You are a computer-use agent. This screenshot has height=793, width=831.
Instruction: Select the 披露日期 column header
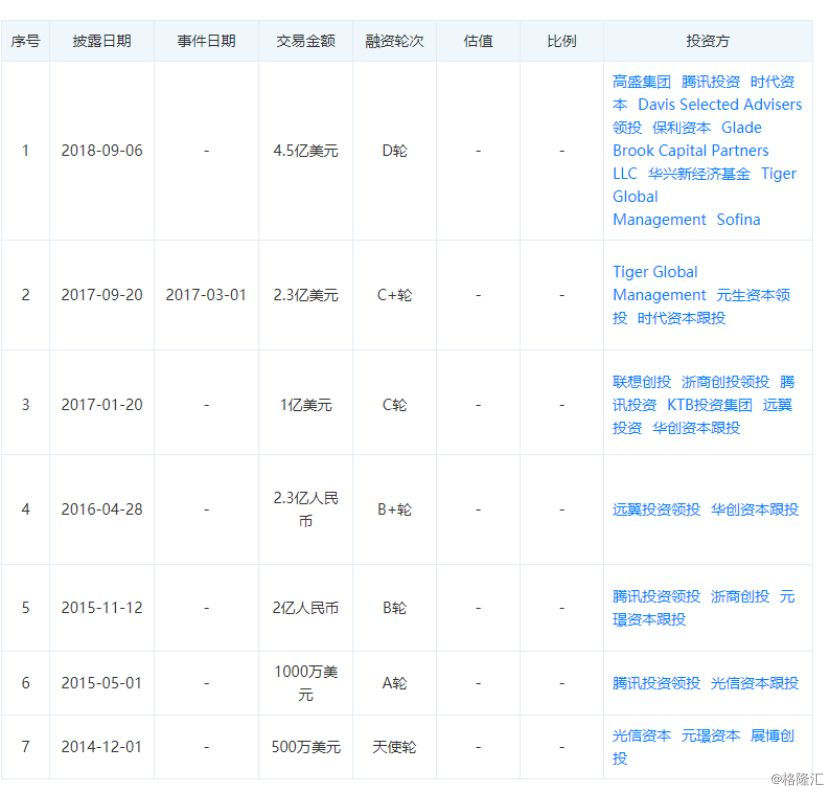pos(102,41)
